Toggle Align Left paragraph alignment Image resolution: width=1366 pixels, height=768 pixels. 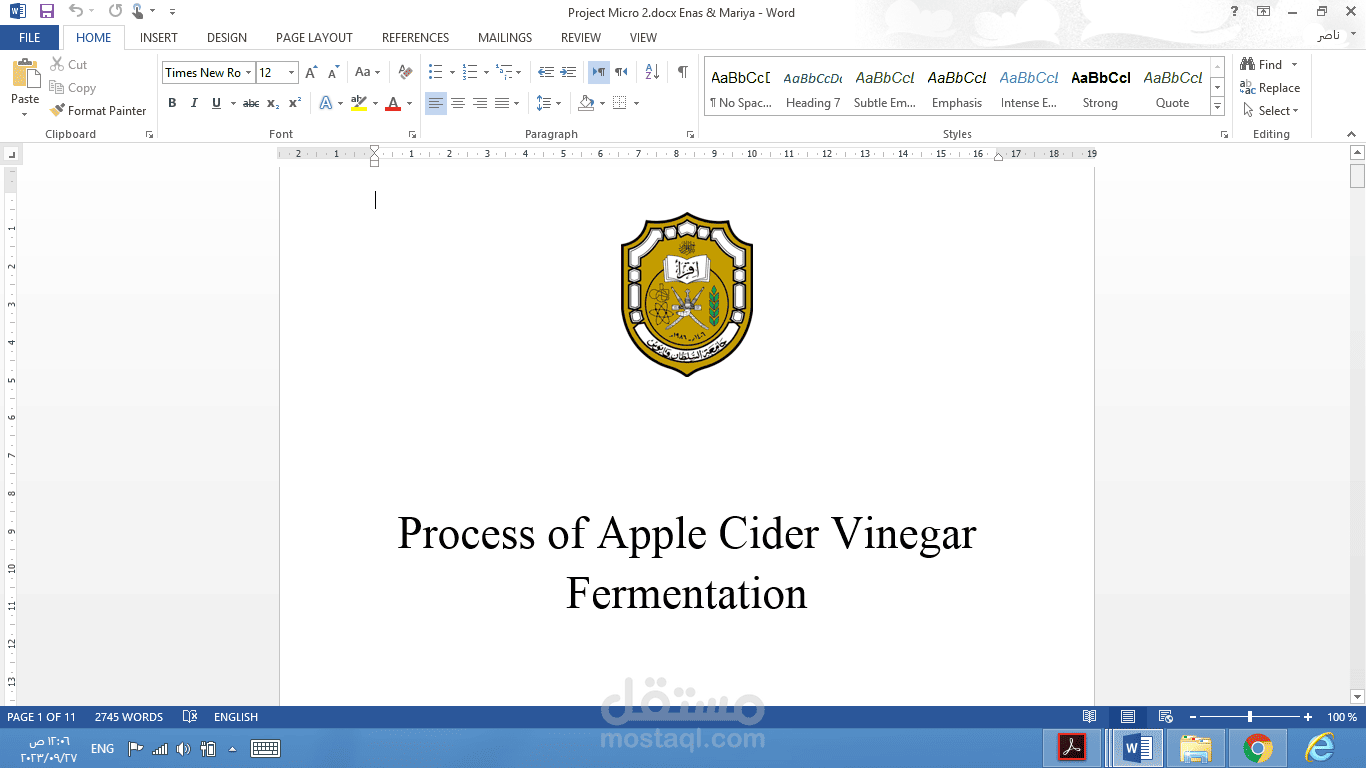(436, 103)
